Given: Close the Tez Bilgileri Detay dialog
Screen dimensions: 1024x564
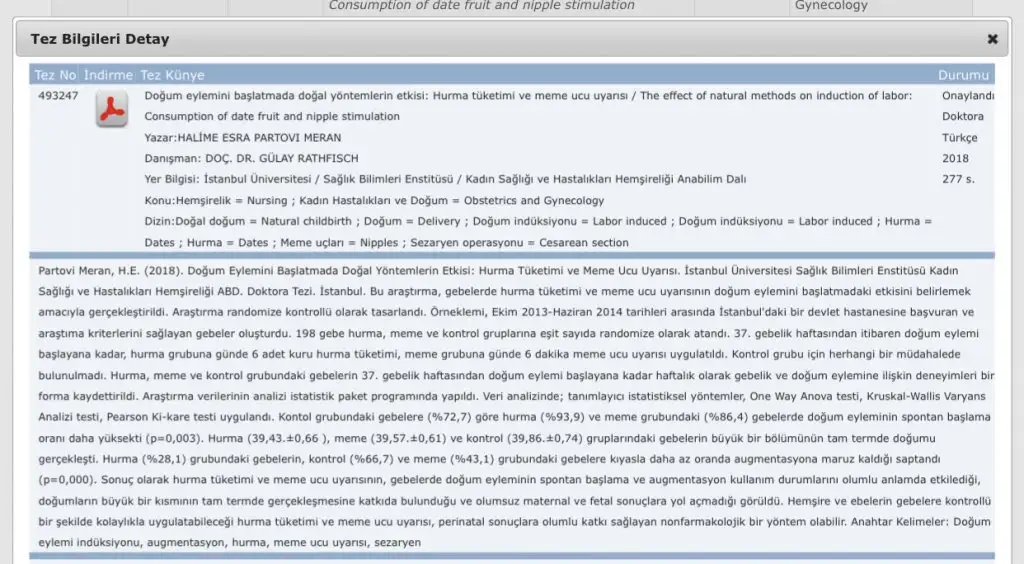Looking at the screenshot, I should (x=992, y=39).
